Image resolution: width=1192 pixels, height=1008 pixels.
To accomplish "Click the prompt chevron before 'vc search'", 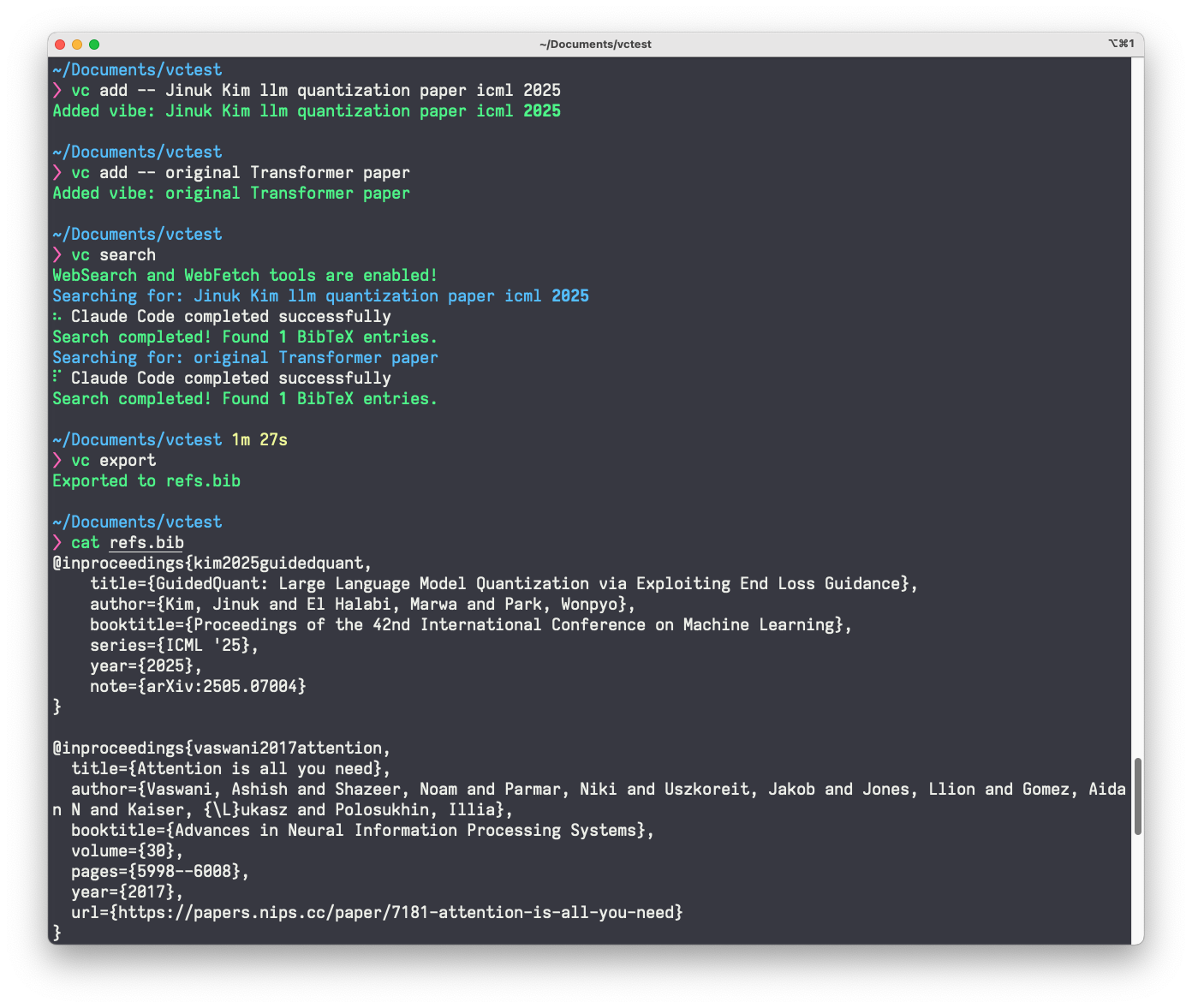I will (57, 255).
